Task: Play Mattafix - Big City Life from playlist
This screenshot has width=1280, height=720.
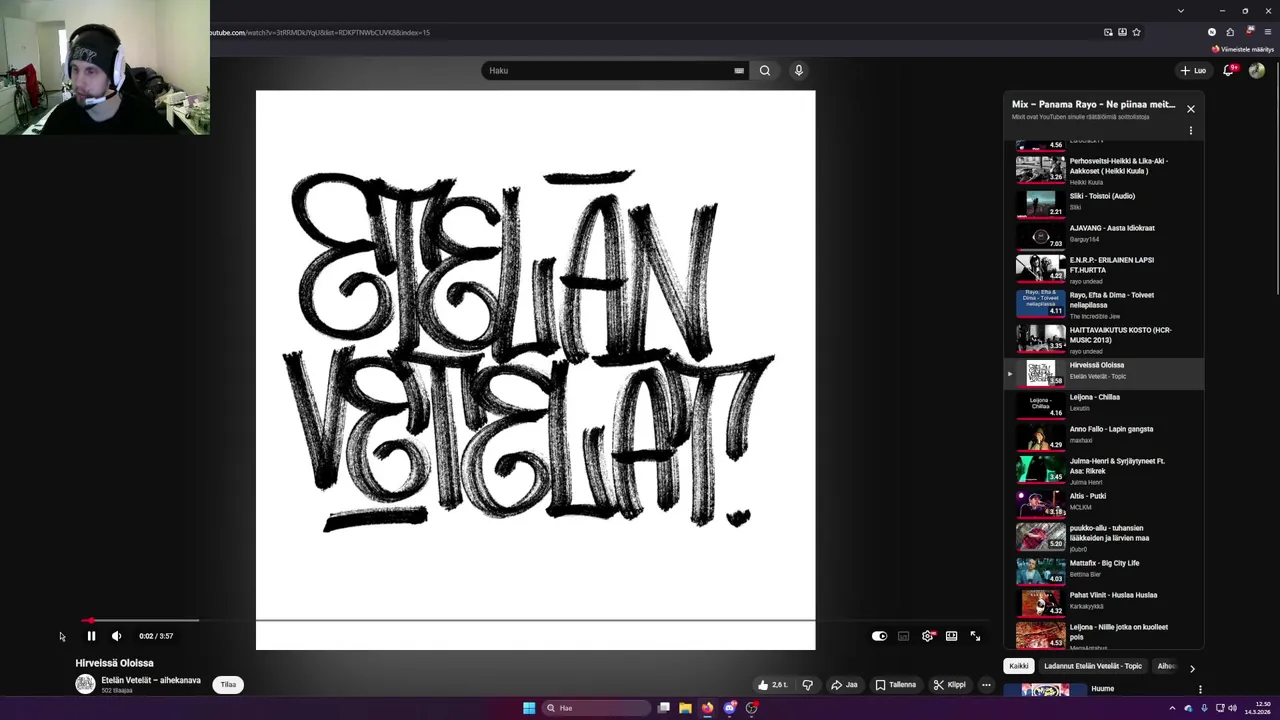Action: point(1104,571)
